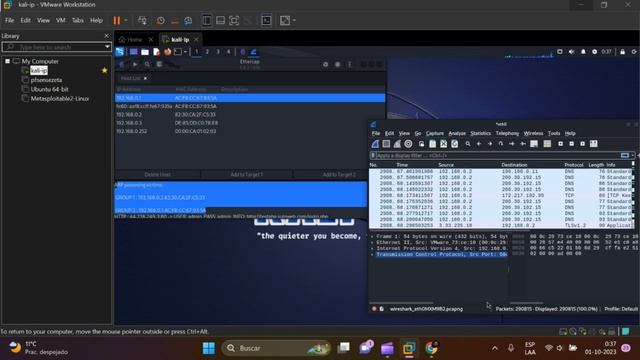Zoom out on Wireshark packet text
This screenshot has width=640, height=360.
[x=571, y=144]
